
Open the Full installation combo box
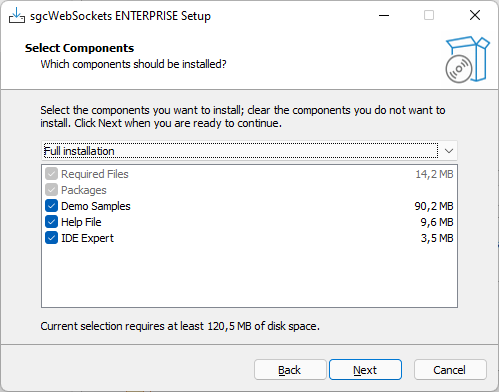(x=249, y=151)
